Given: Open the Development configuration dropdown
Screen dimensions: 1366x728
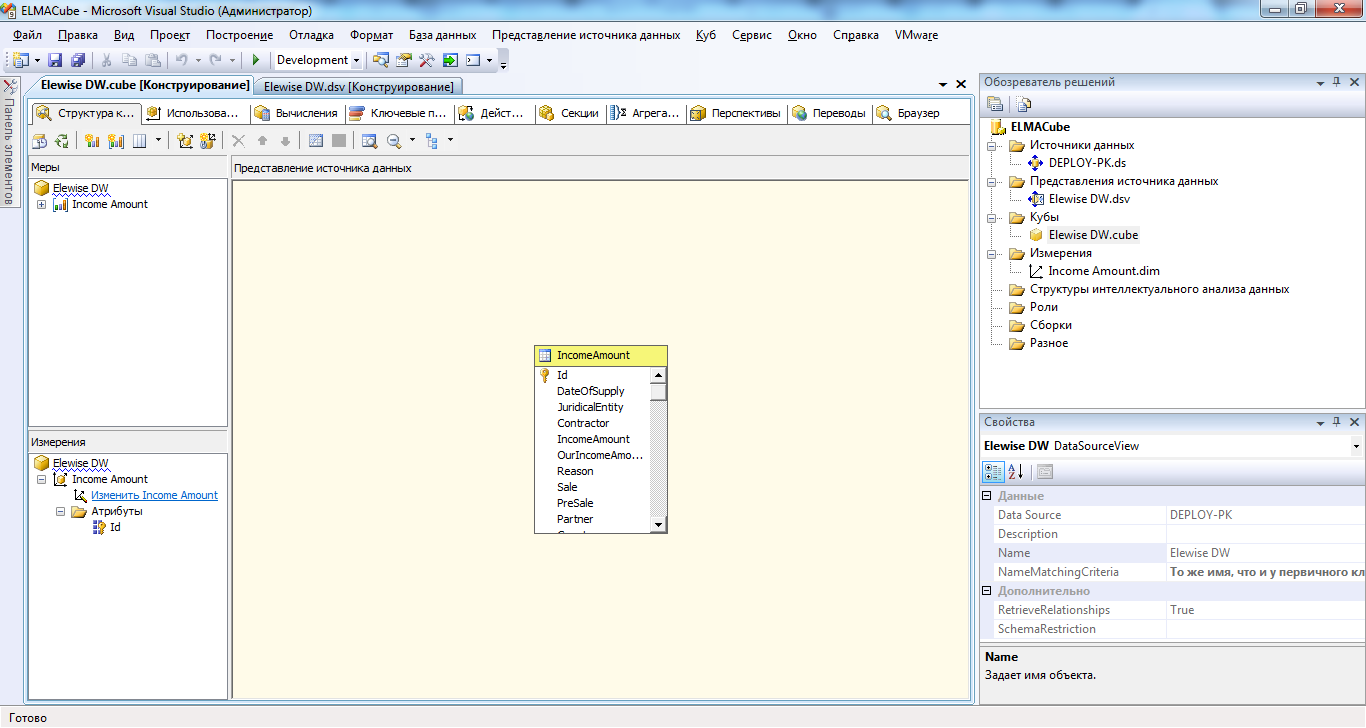Looking at the screenshot, I should [356, 60].
